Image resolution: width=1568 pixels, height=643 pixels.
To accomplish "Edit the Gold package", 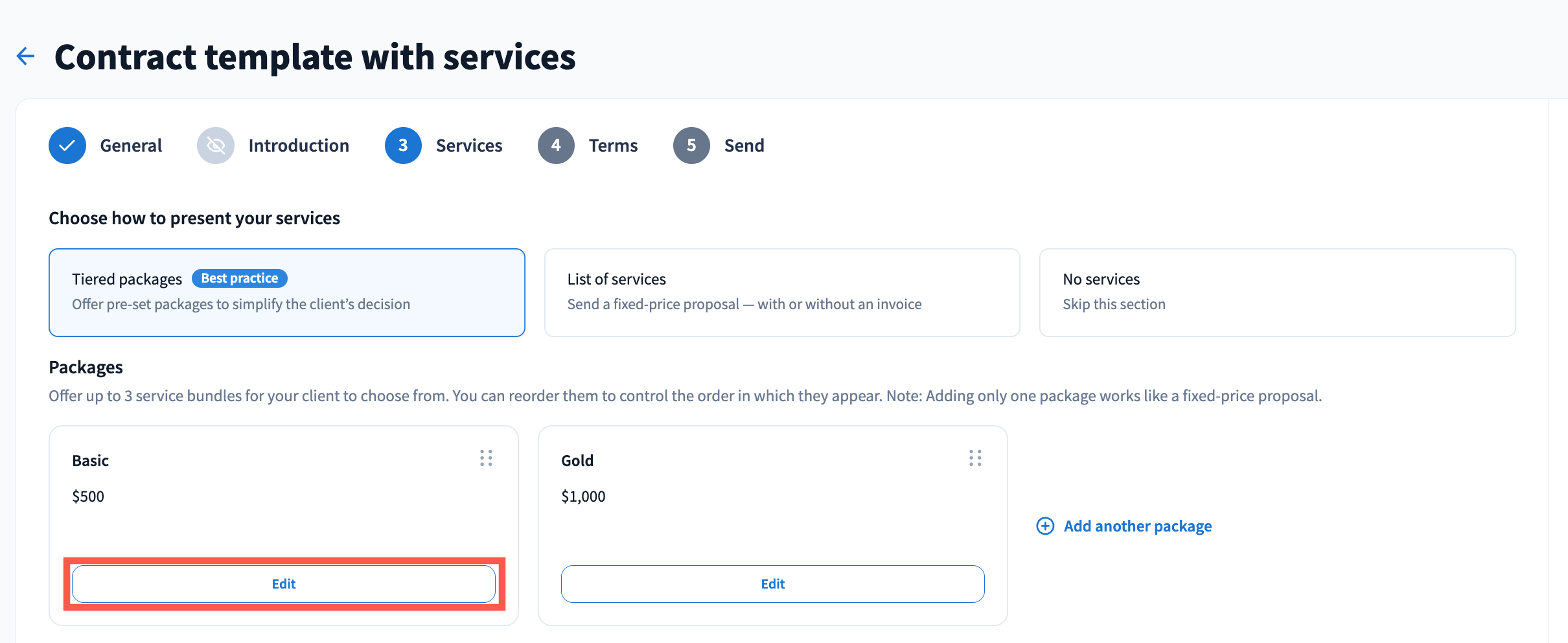I will [772, 584].
